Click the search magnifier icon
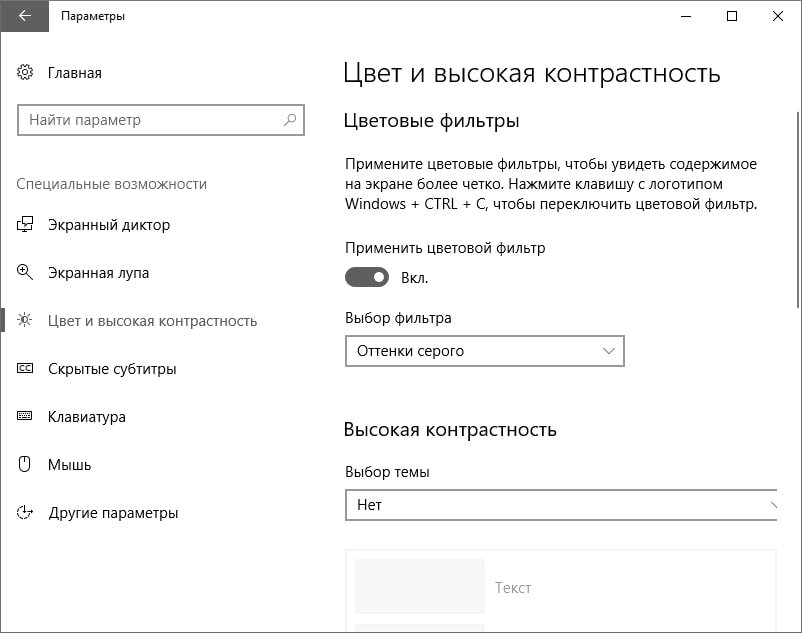The width and height of the screenshot is (802, 633). click(290, 120)
